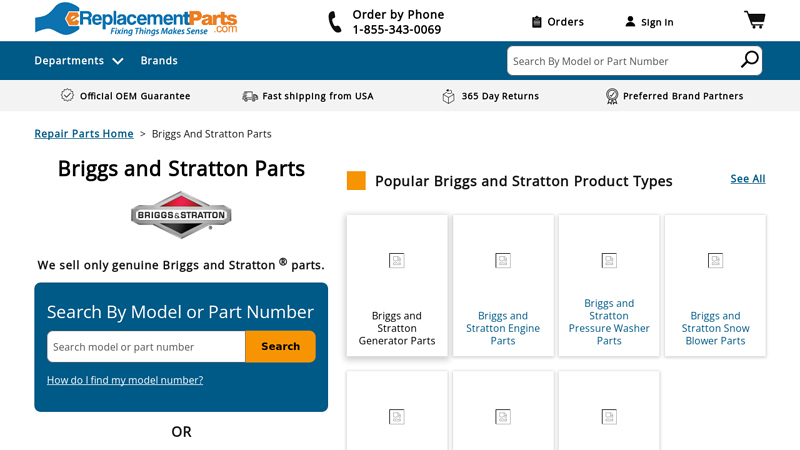Expand the Departments dropdown chevron
Image resolution: width=800 pixels, height=450 pixels.
point(118,61)
